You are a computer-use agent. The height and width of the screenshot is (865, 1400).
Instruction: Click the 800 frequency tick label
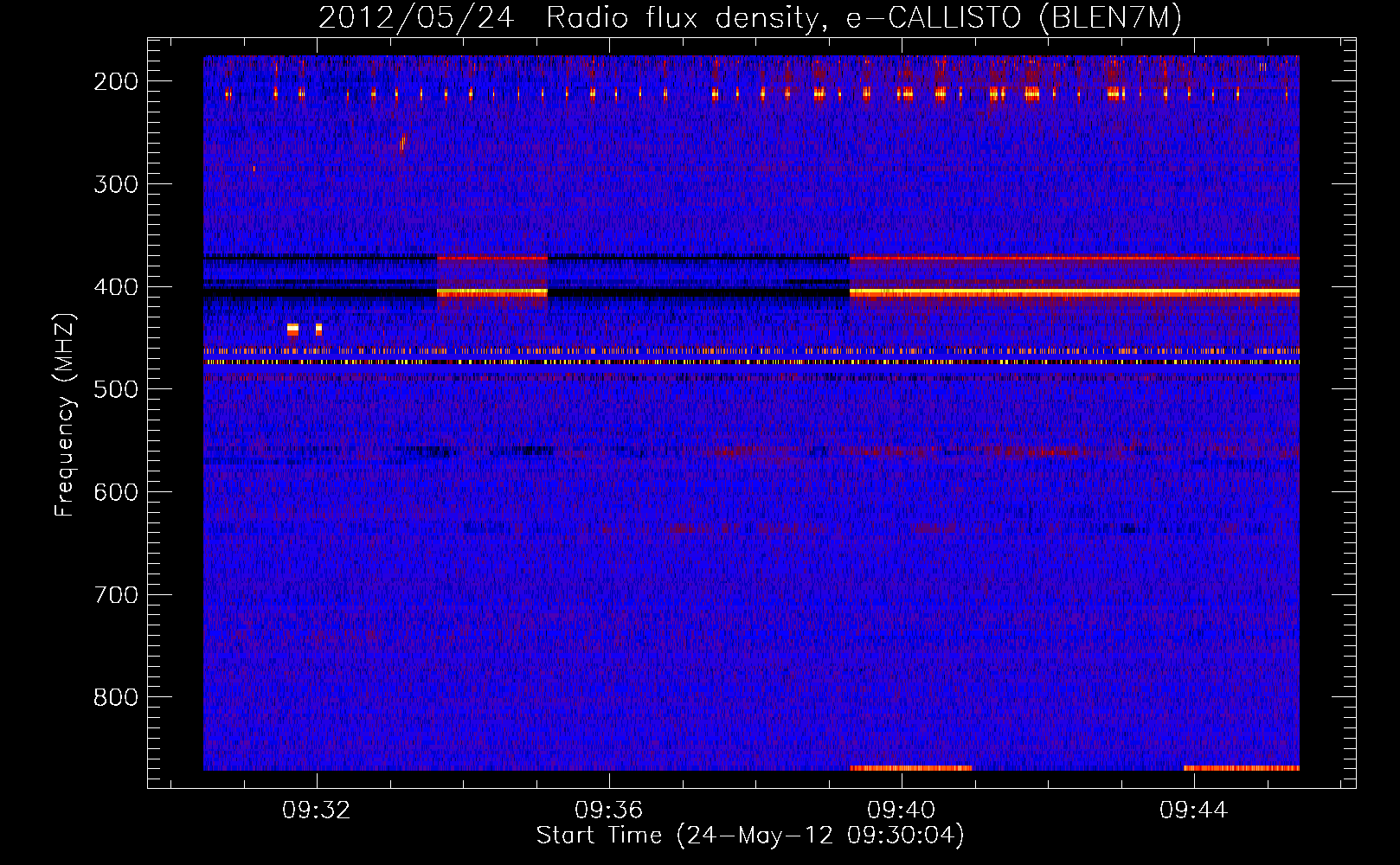coord(116,697)
